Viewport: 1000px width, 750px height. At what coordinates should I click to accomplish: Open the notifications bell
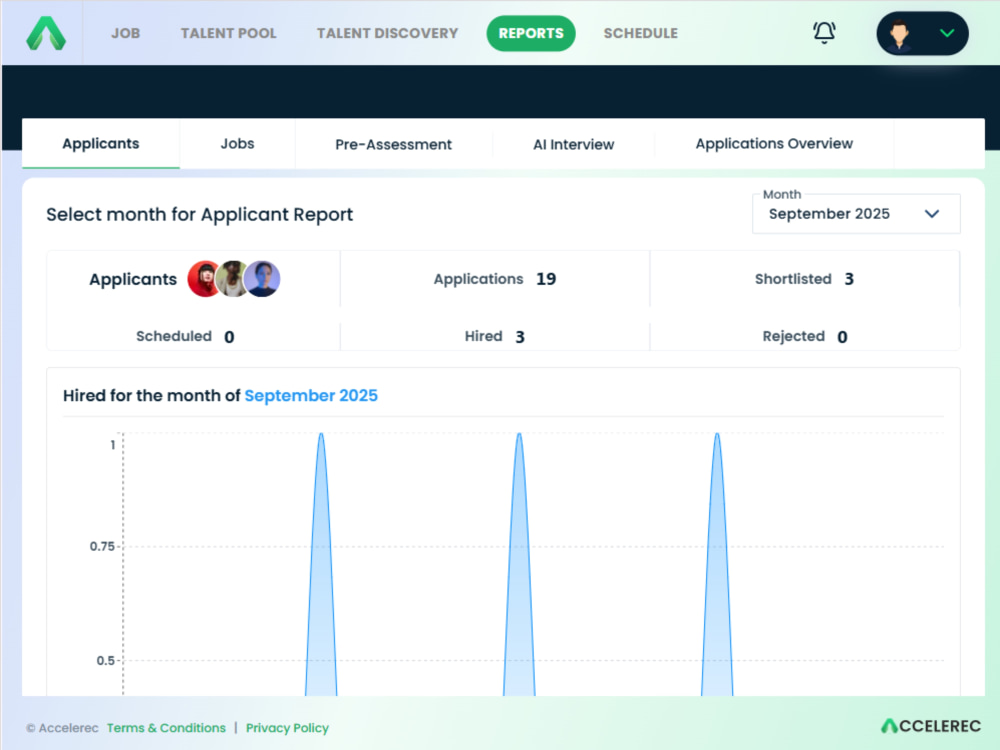(824, 32)
